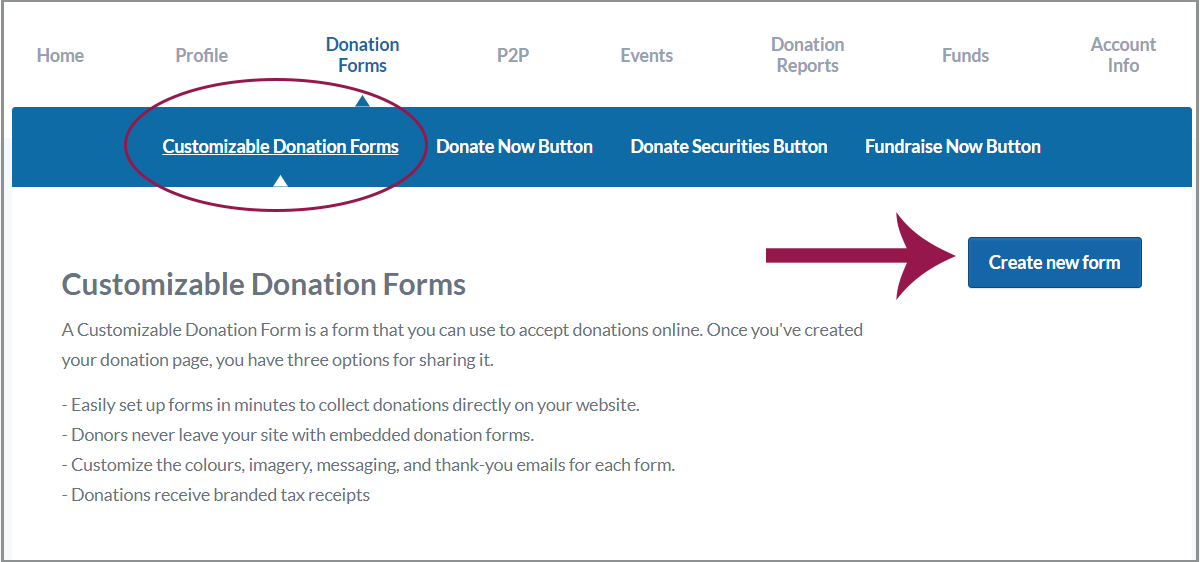The width and height of the screenshot is (1200, 562).
Task: Click the Customizable Donation Forms submenu link
Action: [x=280, y=147]
